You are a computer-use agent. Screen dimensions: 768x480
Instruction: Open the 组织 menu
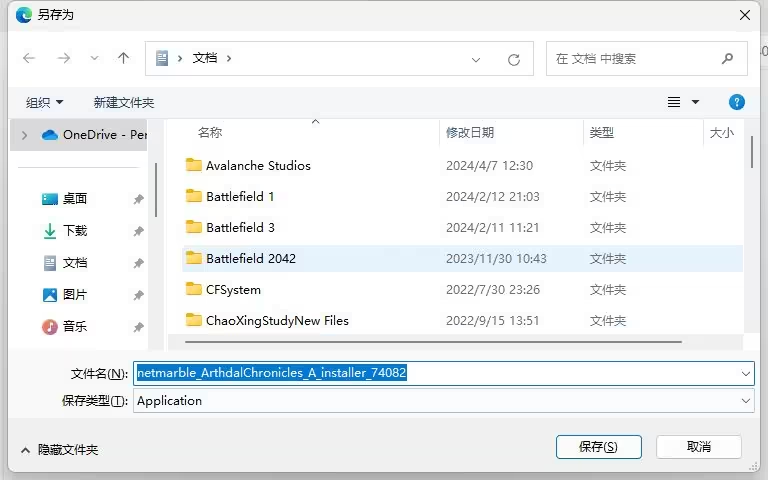44,102
